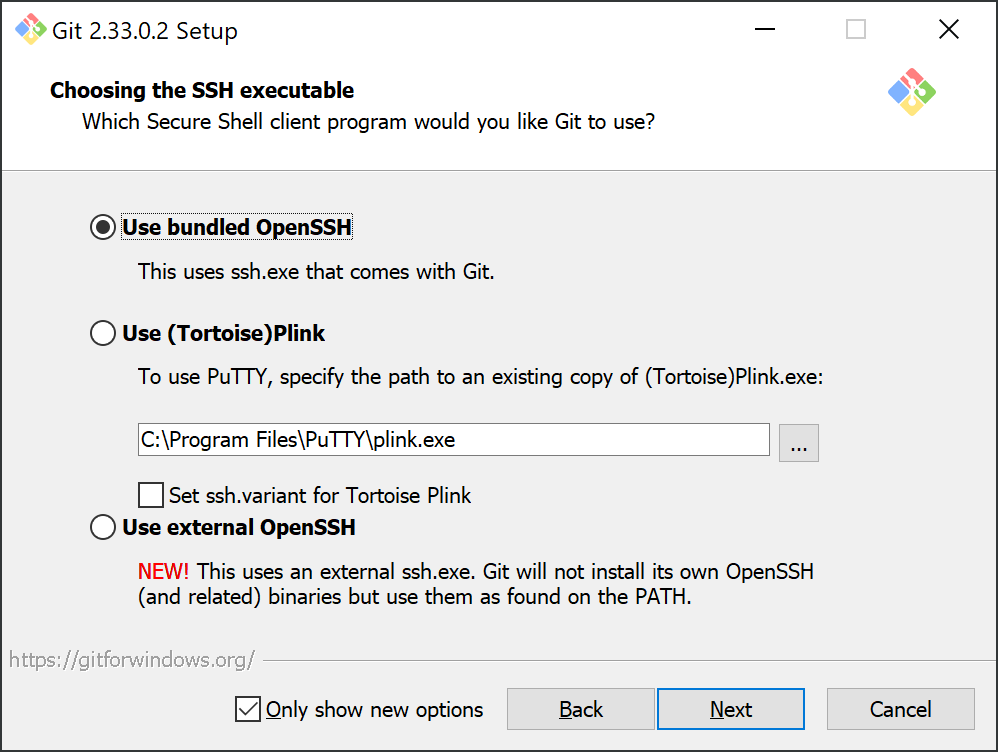Open the gitforwindows.org link
998x752 pixels.
tap(132, 660)
